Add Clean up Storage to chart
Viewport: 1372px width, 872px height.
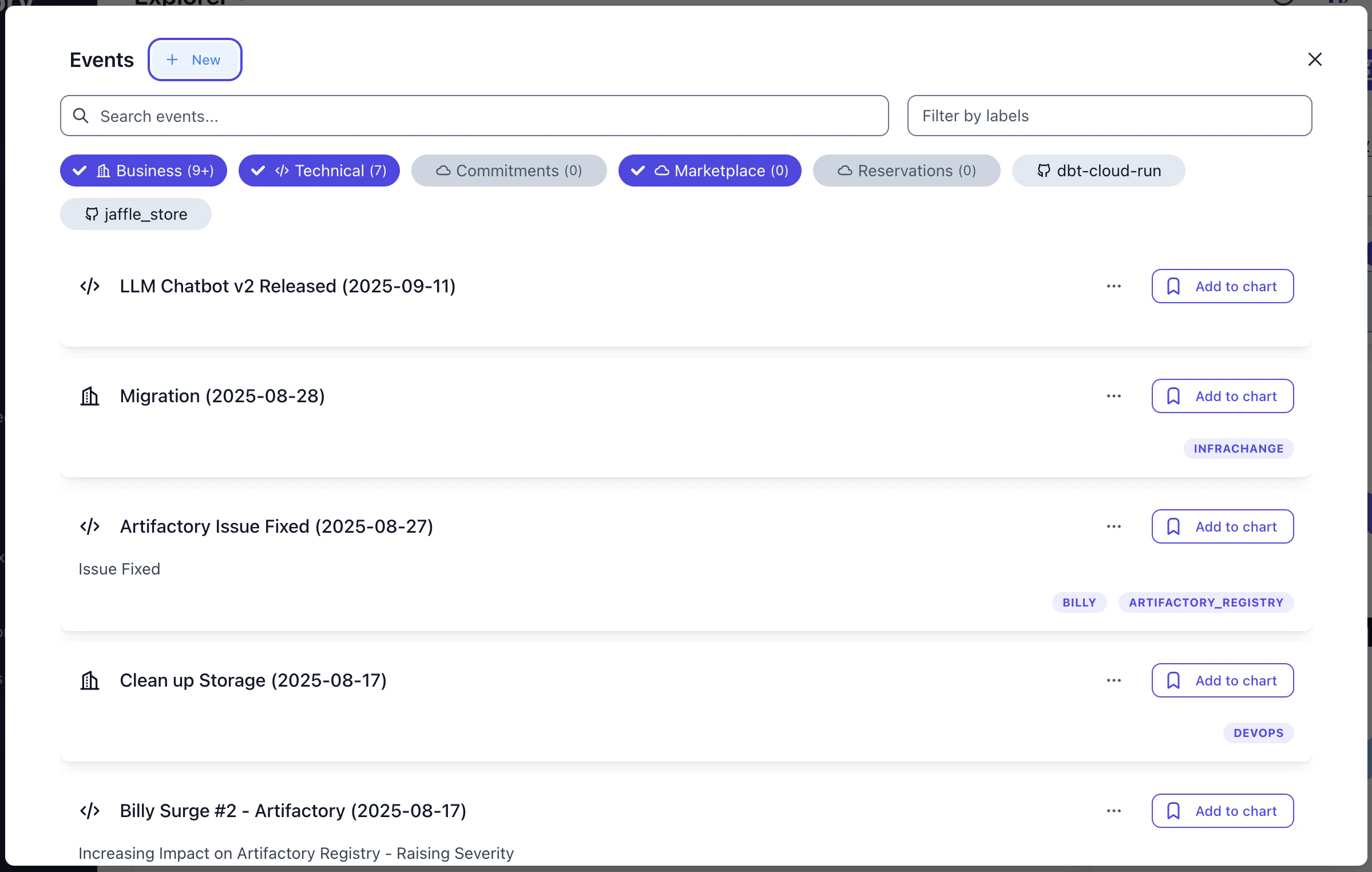tap(1222, 680)
